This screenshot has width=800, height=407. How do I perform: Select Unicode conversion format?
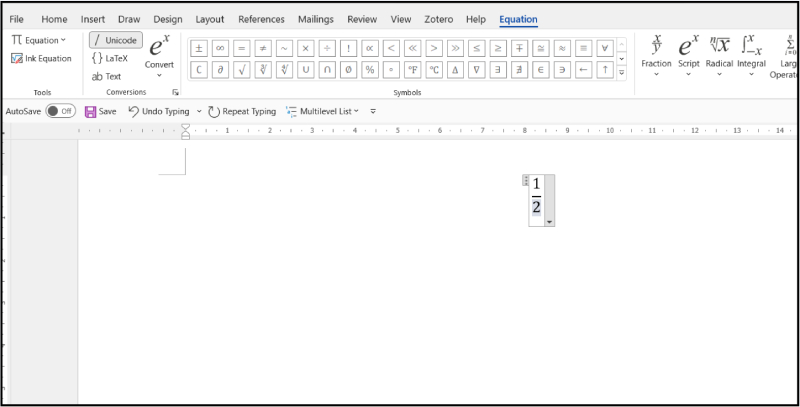115,40
